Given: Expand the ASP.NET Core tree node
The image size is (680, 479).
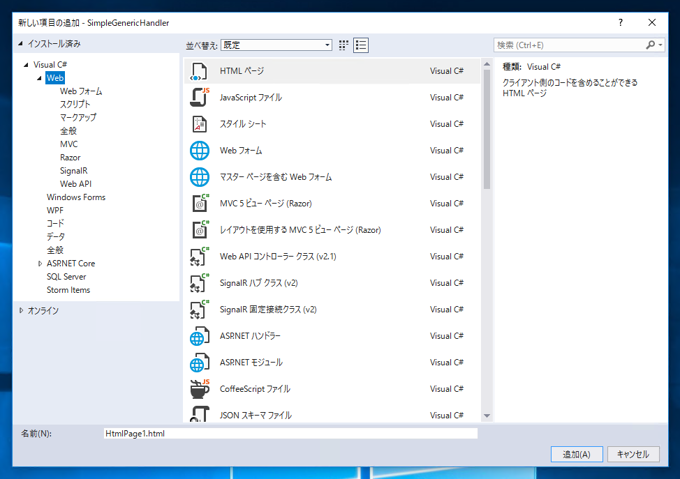Looking at the screenshot, I should click(x=40, y=264).
